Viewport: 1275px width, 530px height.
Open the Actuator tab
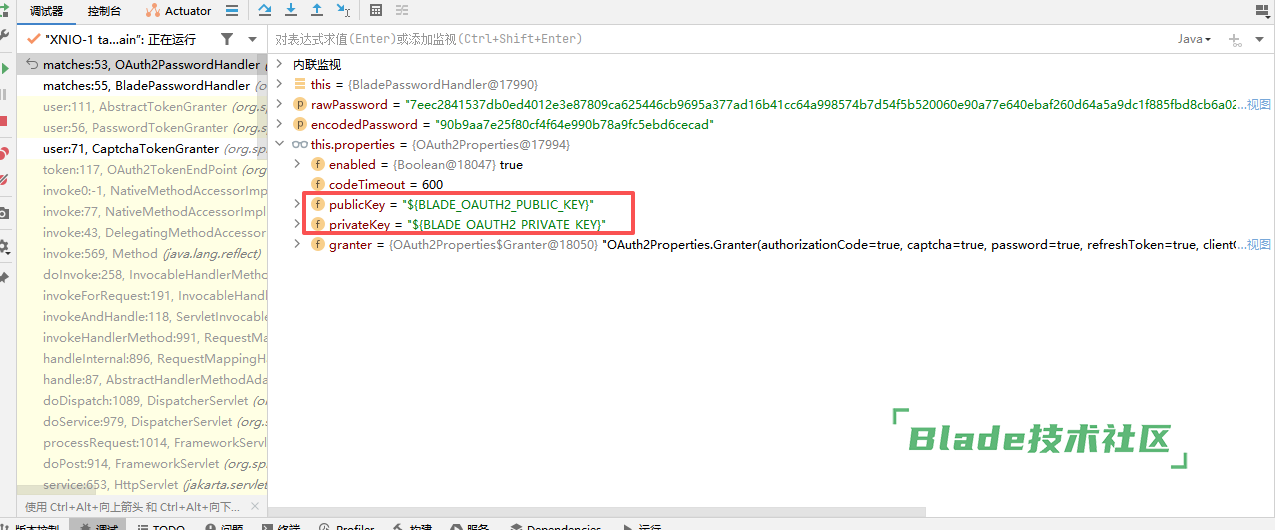tap(179, 11)
